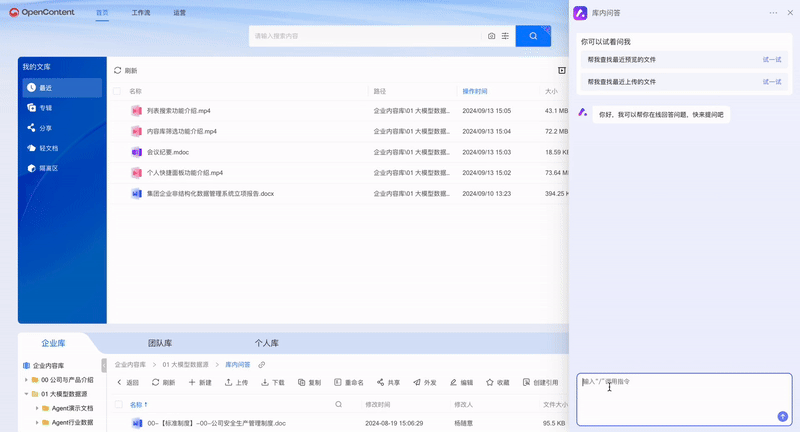
Task: Click 企业内容库 breadcrumb link
Action: pos(130,365)
